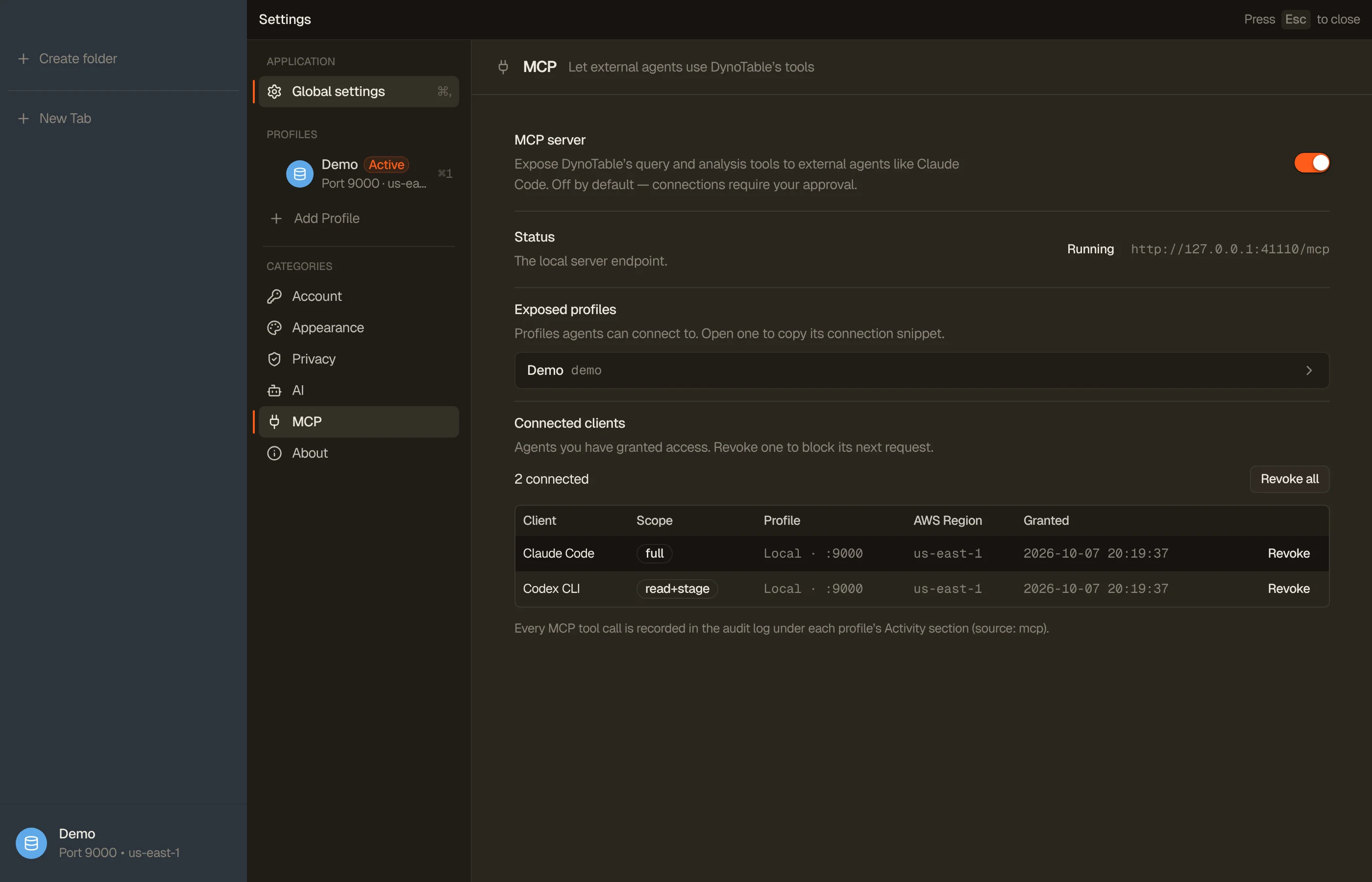This screenshot has width=1372, height=882.
Task: Click the read+stage scope badge
Action: (x=677, y=589)
